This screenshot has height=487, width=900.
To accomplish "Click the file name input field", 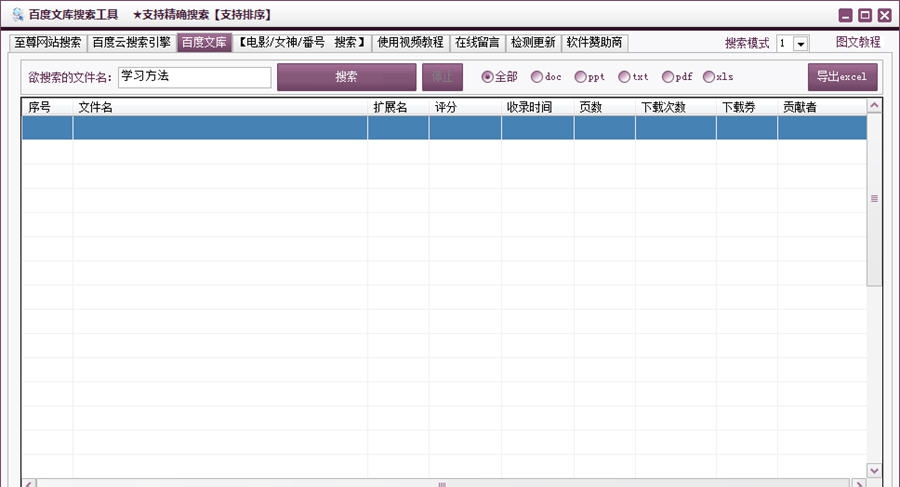I will pyautogui.click(x=195, y=77).
